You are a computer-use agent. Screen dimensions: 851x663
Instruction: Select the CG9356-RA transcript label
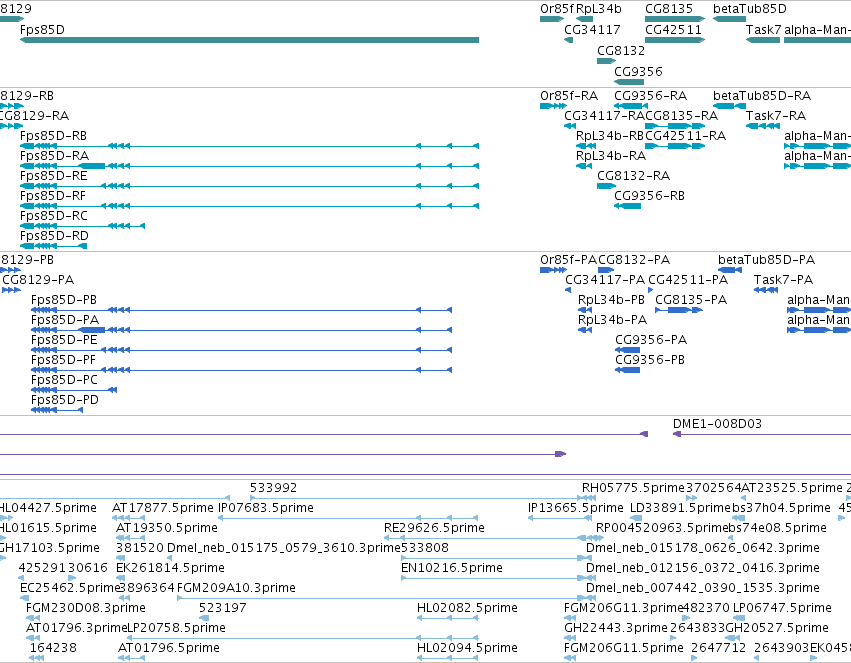[x=650, y=95]
